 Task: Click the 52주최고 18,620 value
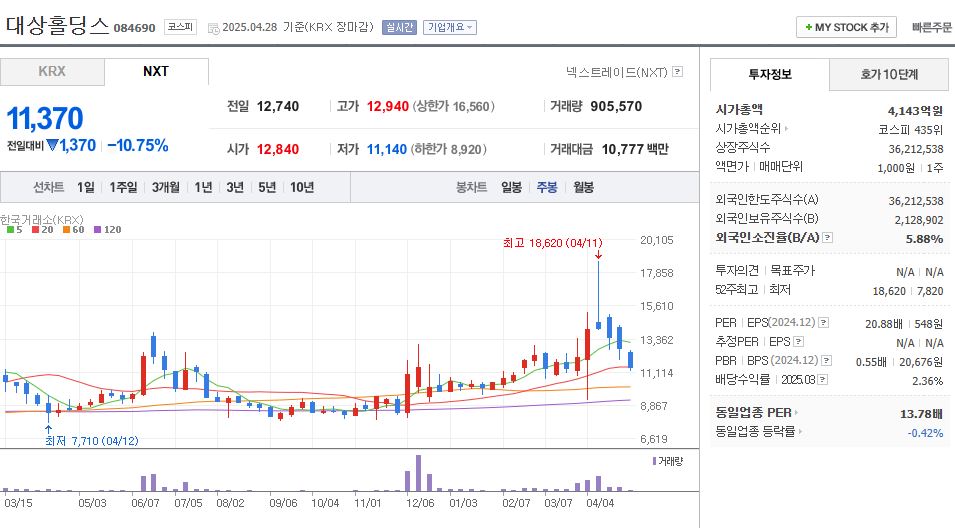889,291
